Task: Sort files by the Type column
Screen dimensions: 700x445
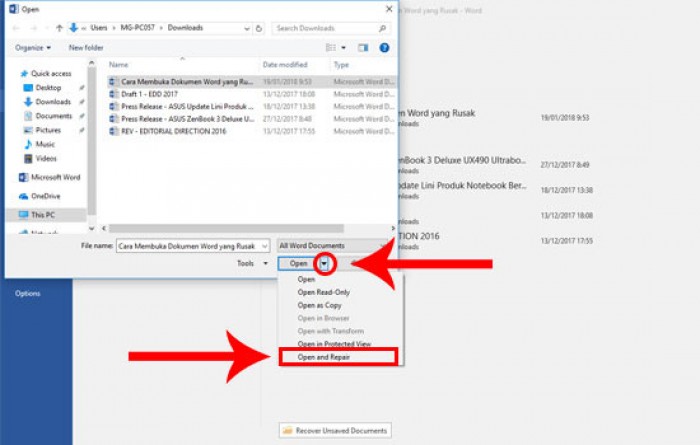Action: [x=341, y=65]
